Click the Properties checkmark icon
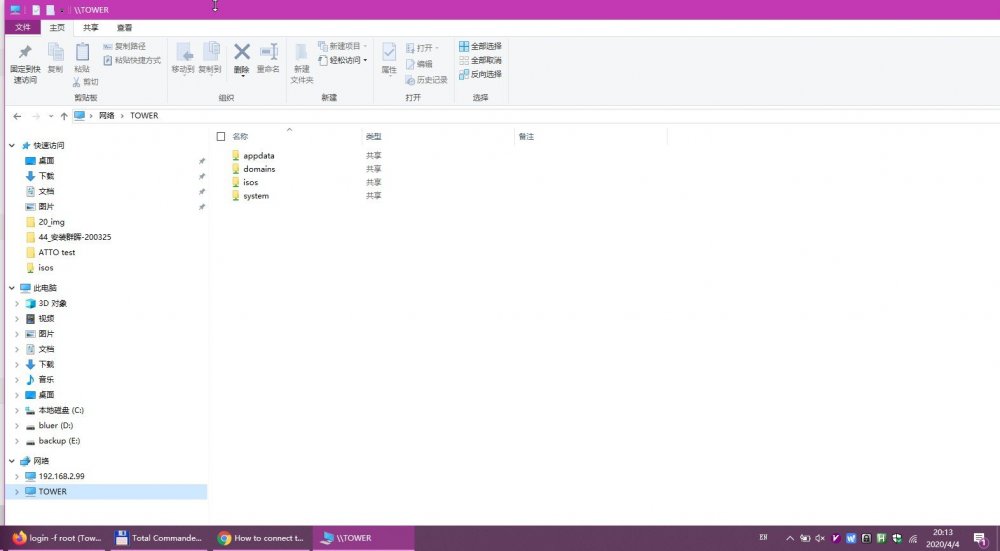1000x551 pixels. pyautogui.click(x=389, y=52)
